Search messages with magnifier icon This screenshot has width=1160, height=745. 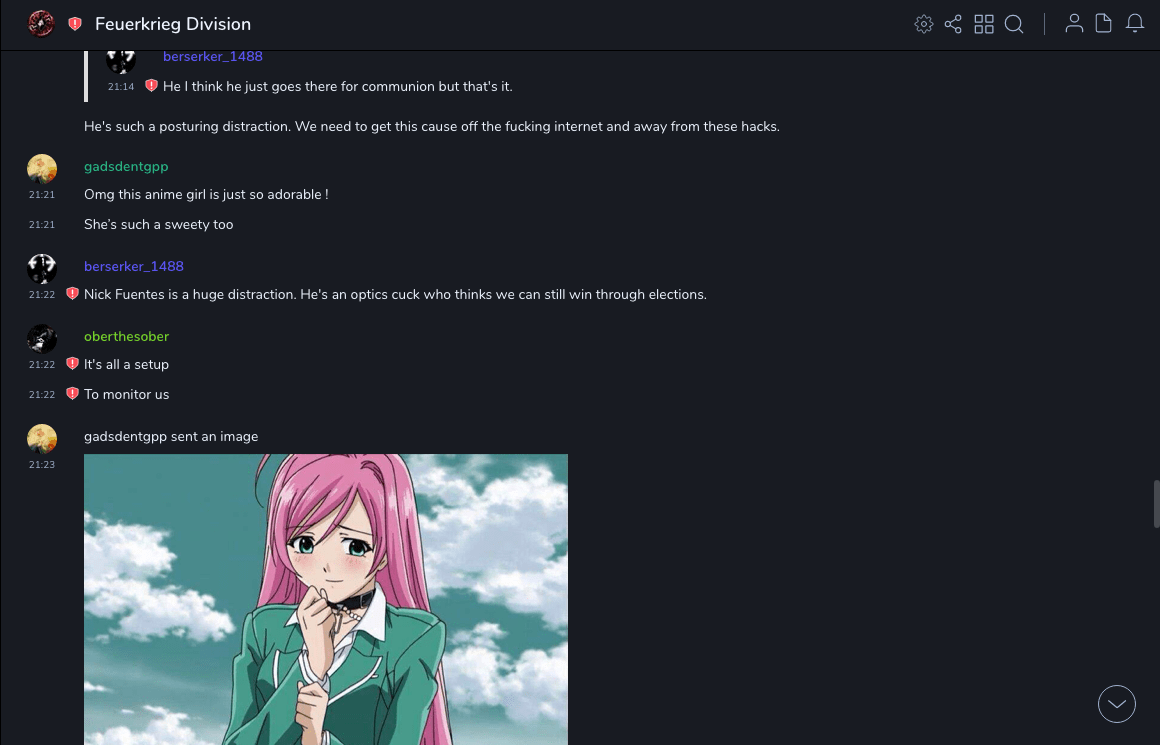tap(1014, 24)
